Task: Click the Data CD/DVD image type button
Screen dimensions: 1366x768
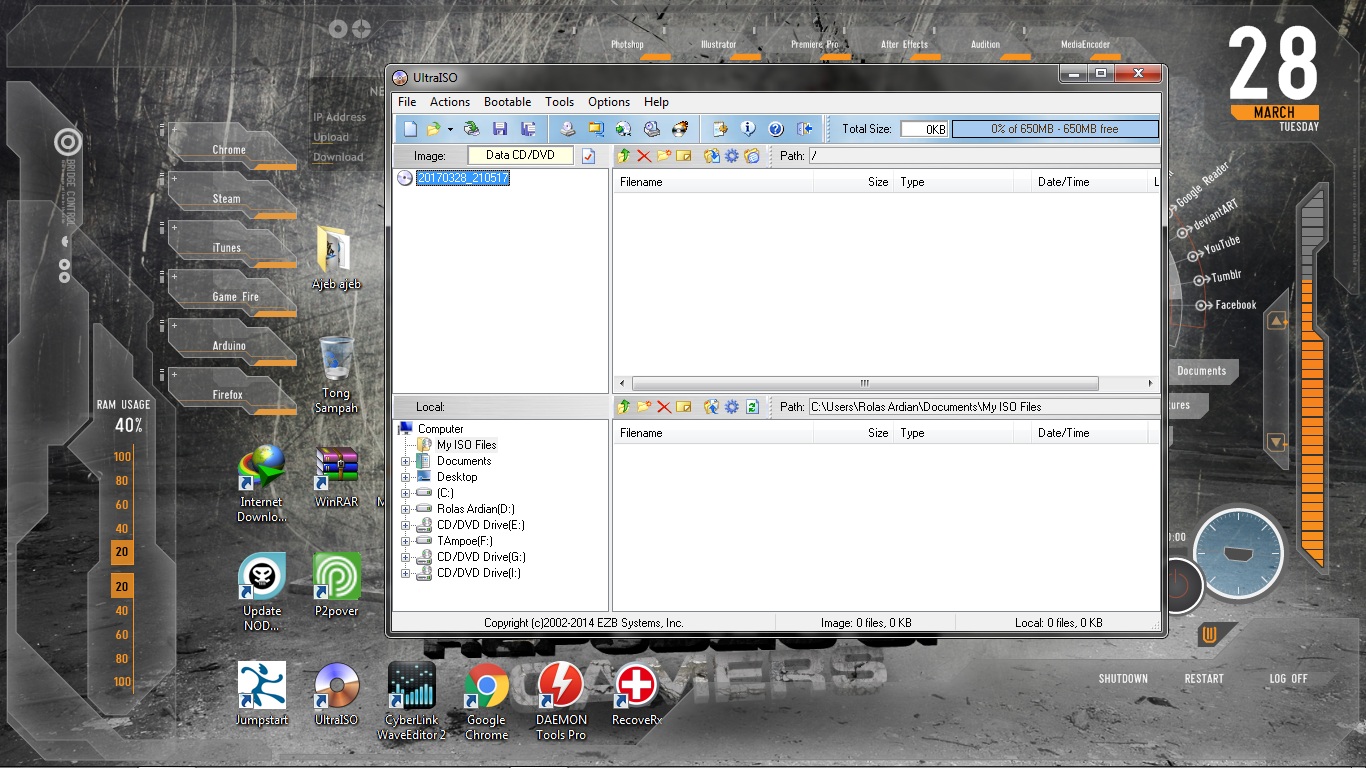Action: pos(520,156)
